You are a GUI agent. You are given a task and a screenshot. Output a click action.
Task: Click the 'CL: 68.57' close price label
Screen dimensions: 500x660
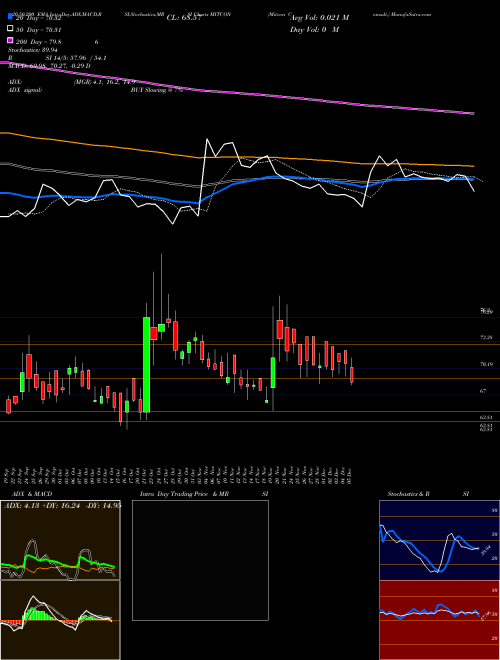click(183, 18)
